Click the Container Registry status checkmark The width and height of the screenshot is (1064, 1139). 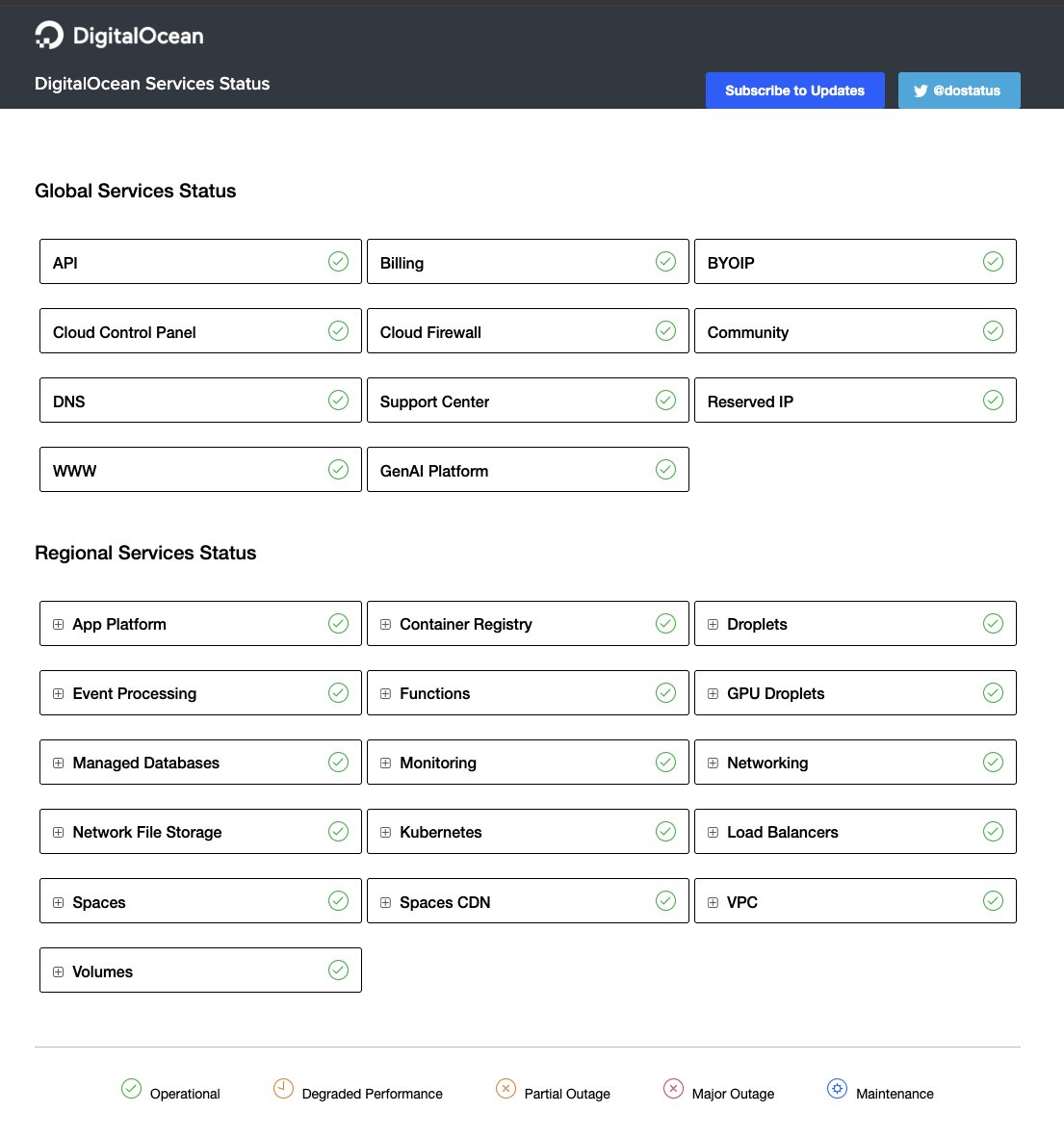666,624
